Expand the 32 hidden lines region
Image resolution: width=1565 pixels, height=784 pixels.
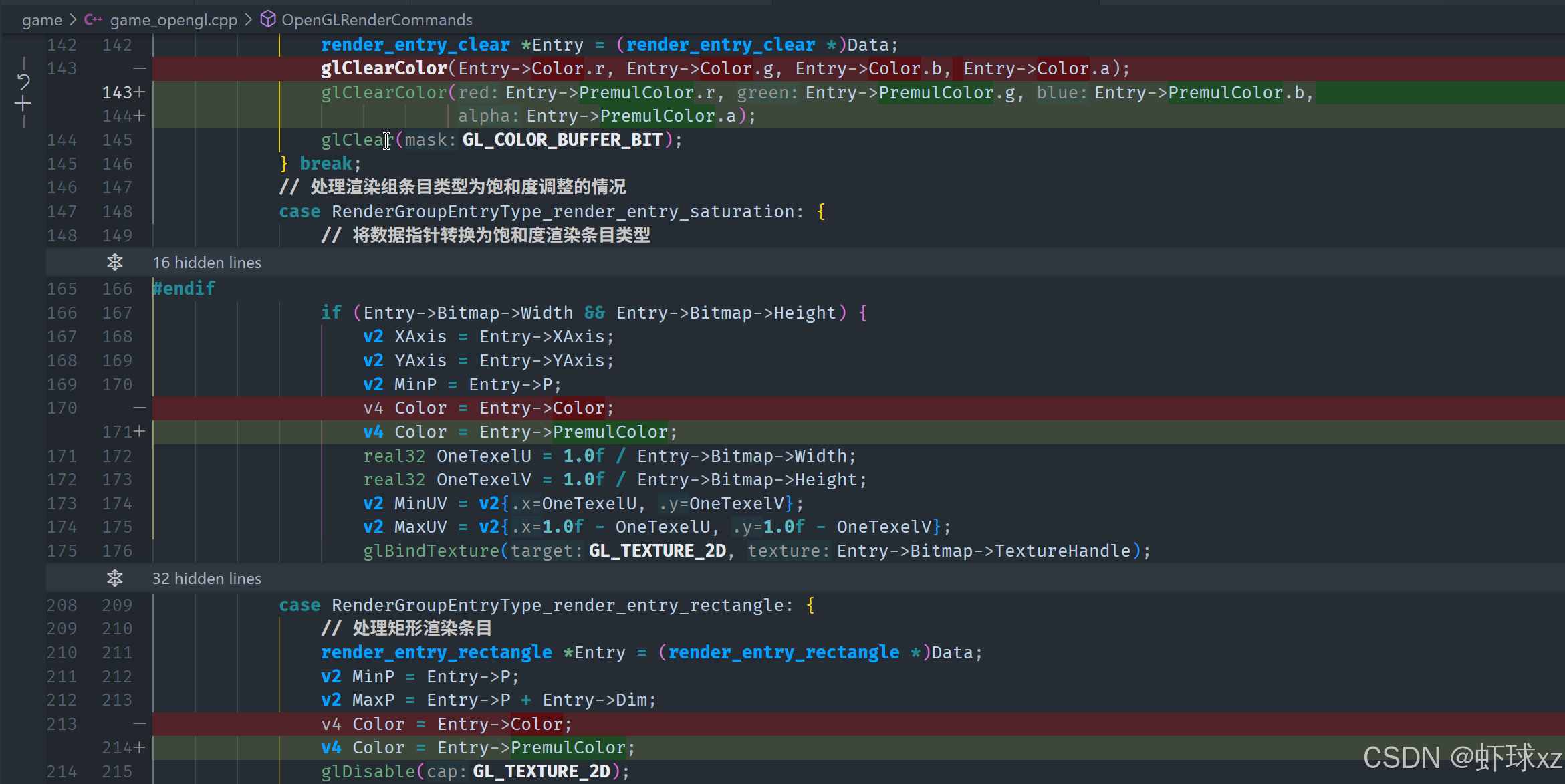[207, 579]
